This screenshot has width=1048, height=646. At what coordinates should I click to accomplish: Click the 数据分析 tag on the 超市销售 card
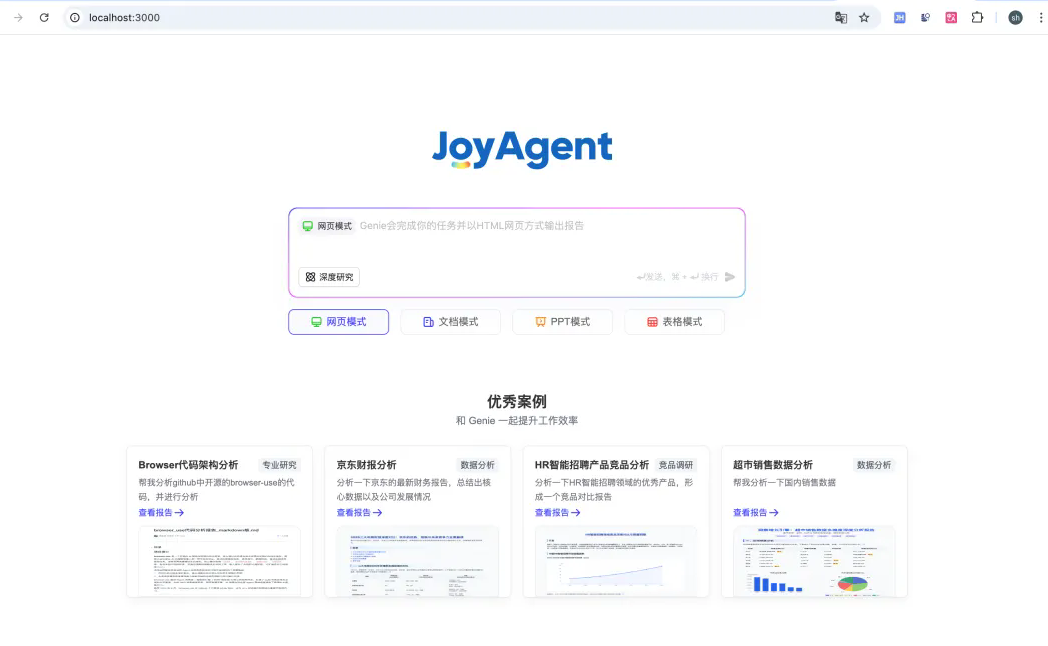coord(874,465)
